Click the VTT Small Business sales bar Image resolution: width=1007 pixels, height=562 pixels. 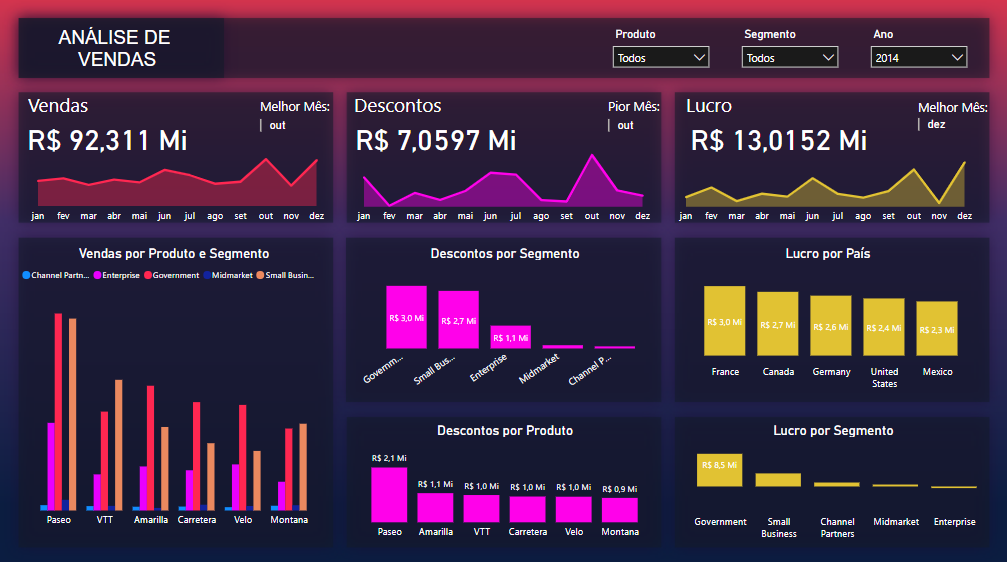(119, 445)
